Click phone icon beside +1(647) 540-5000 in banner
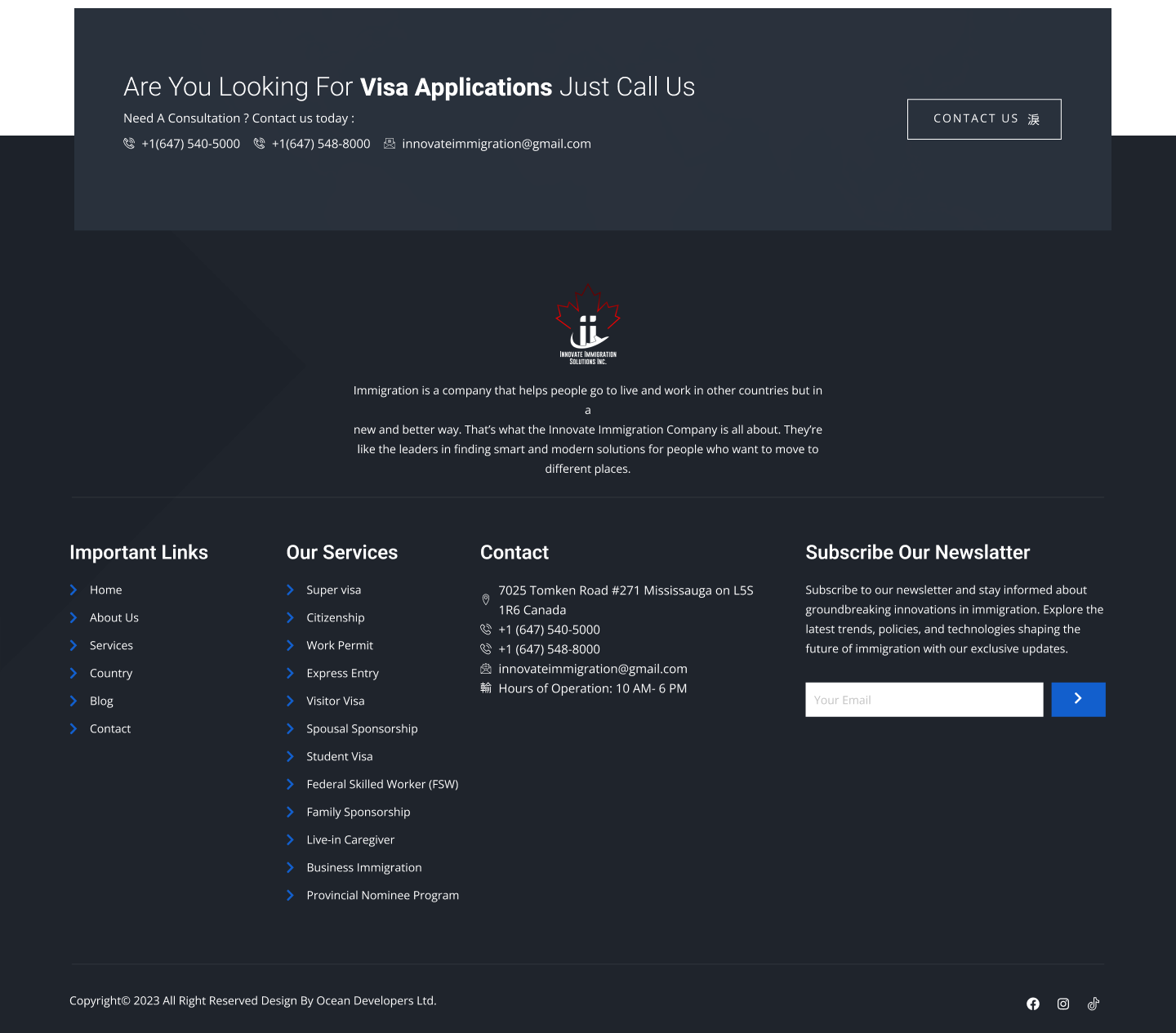The width and height of the screenshot is (1176, 1033). (129, 144)
